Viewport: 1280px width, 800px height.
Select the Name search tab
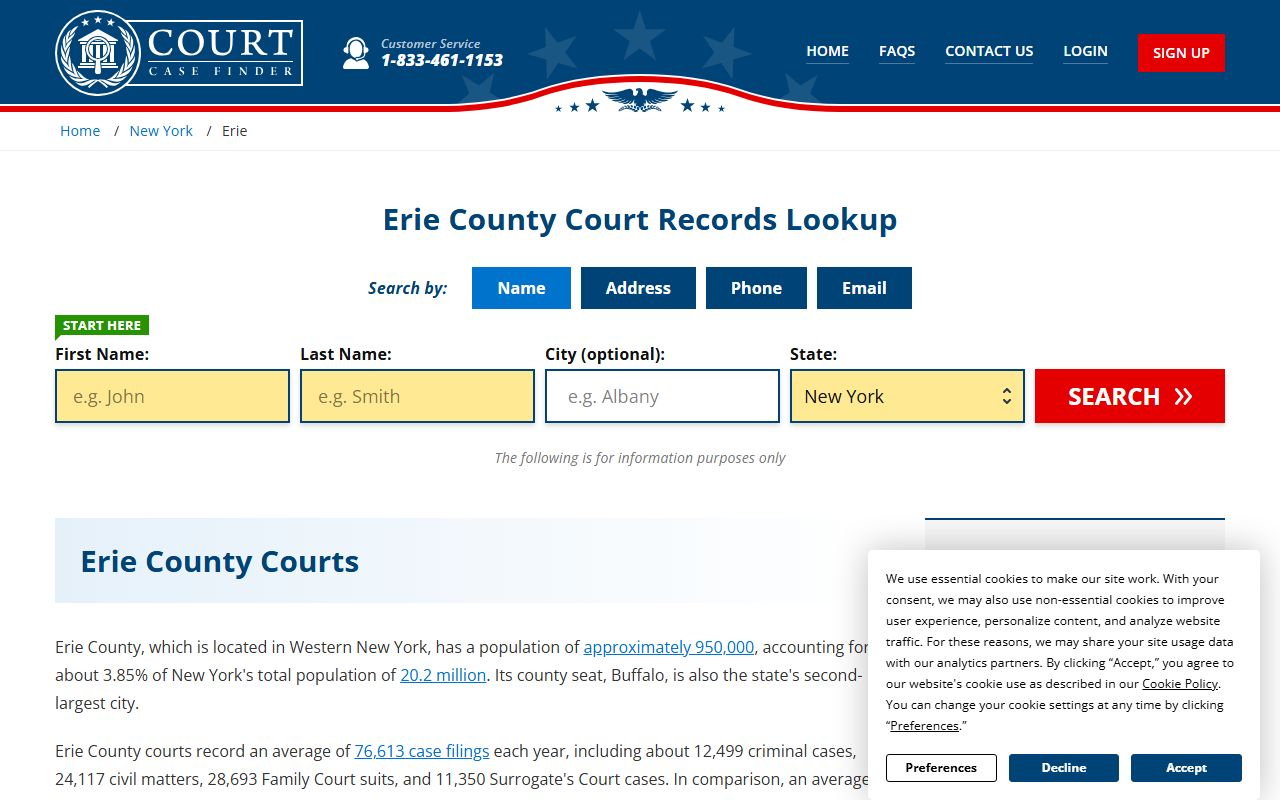[521, 288]
